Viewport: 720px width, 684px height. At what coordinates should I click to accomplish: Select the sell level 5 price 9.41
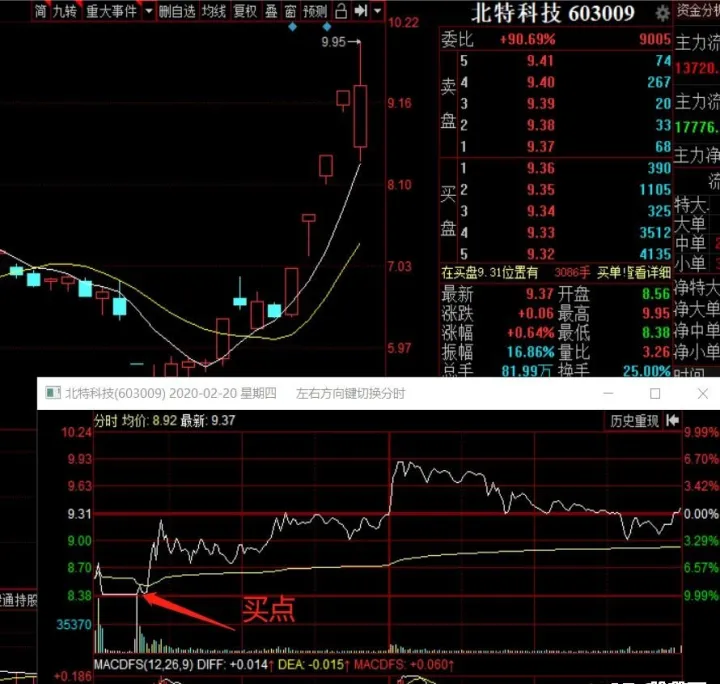[540, 61]
